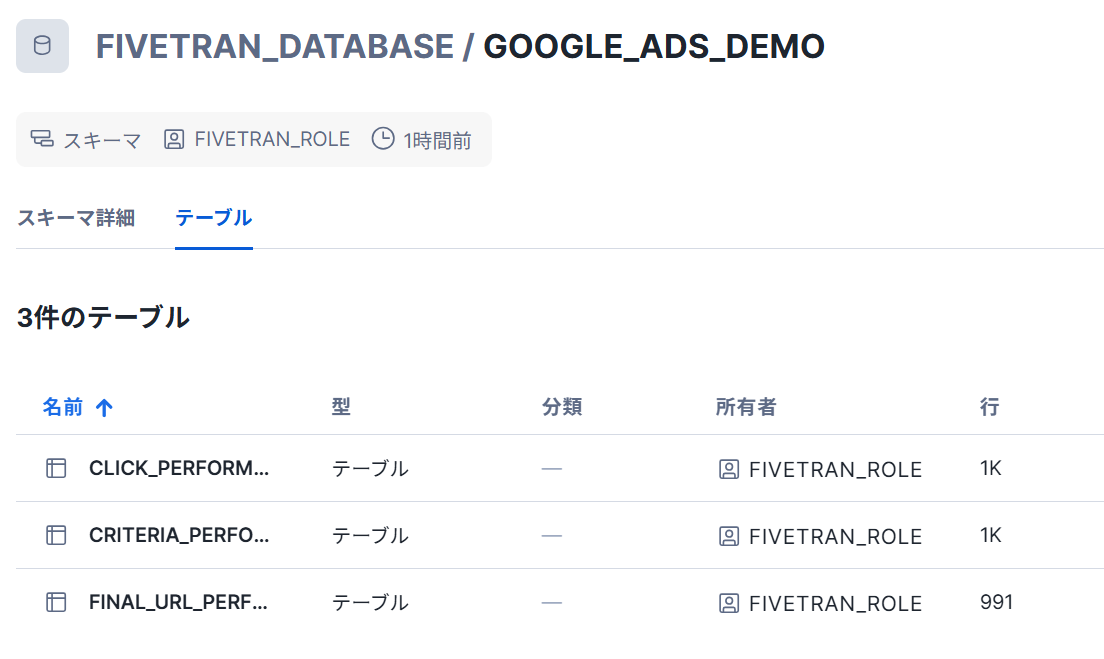Image resolution: width=1104 pixels, height=659 pixels.
Task: Sort by 行 column header
Action: coord(989,407)
